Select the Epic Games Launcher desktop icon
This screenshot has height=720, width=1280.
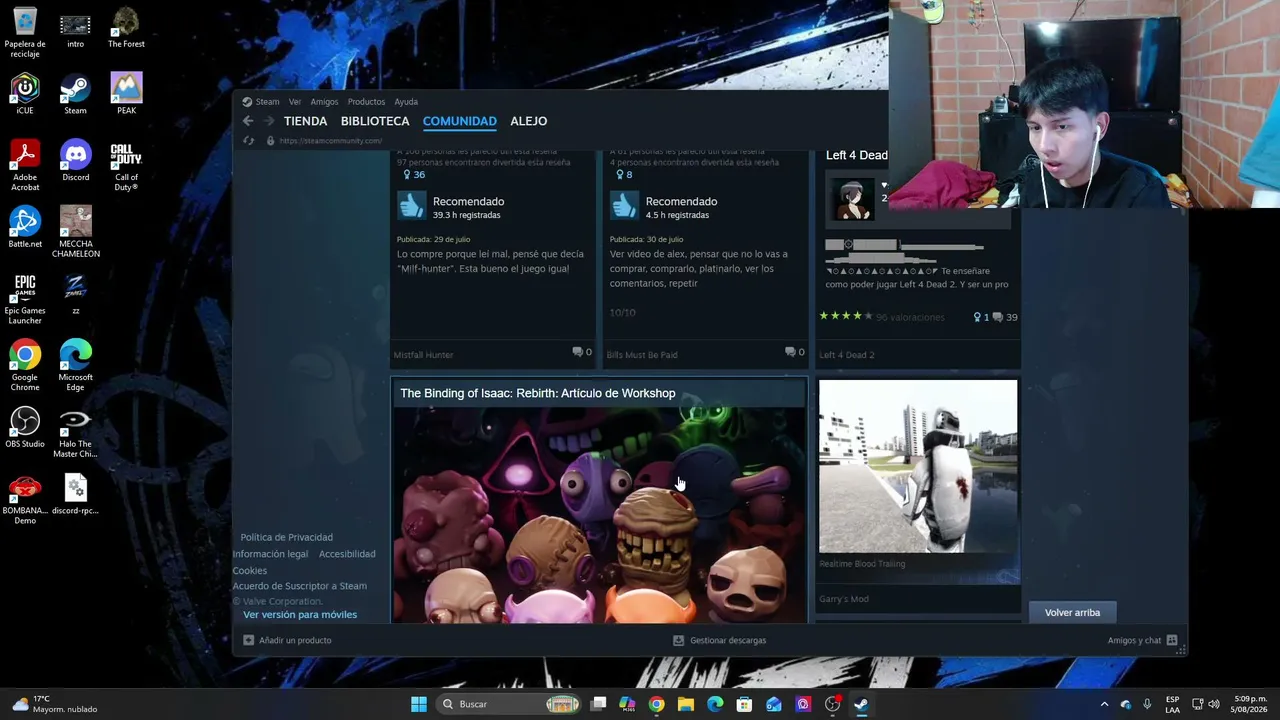coord(25,299)
